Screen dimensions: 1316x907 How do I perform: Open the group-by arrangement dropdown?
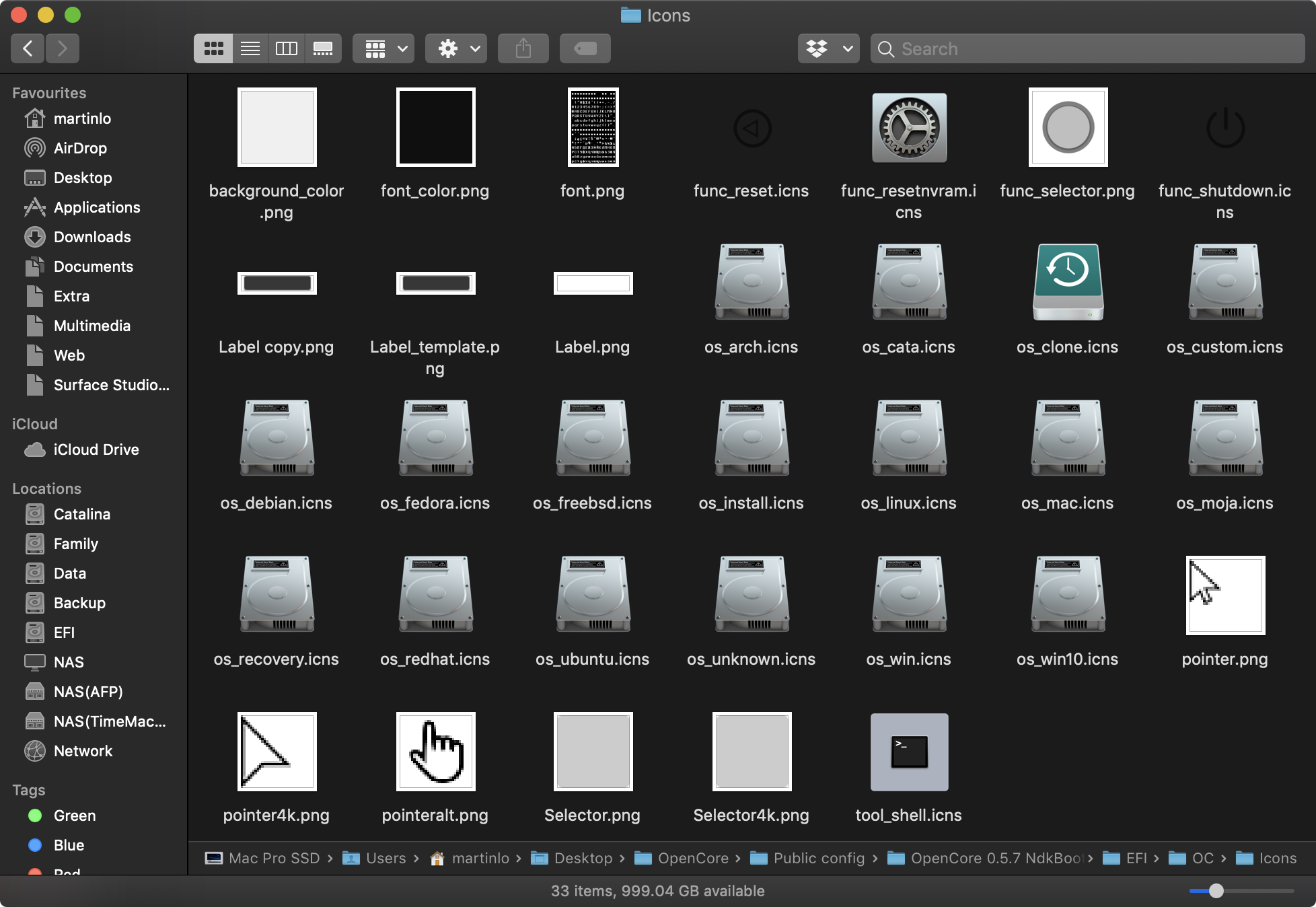click(384, 48)
